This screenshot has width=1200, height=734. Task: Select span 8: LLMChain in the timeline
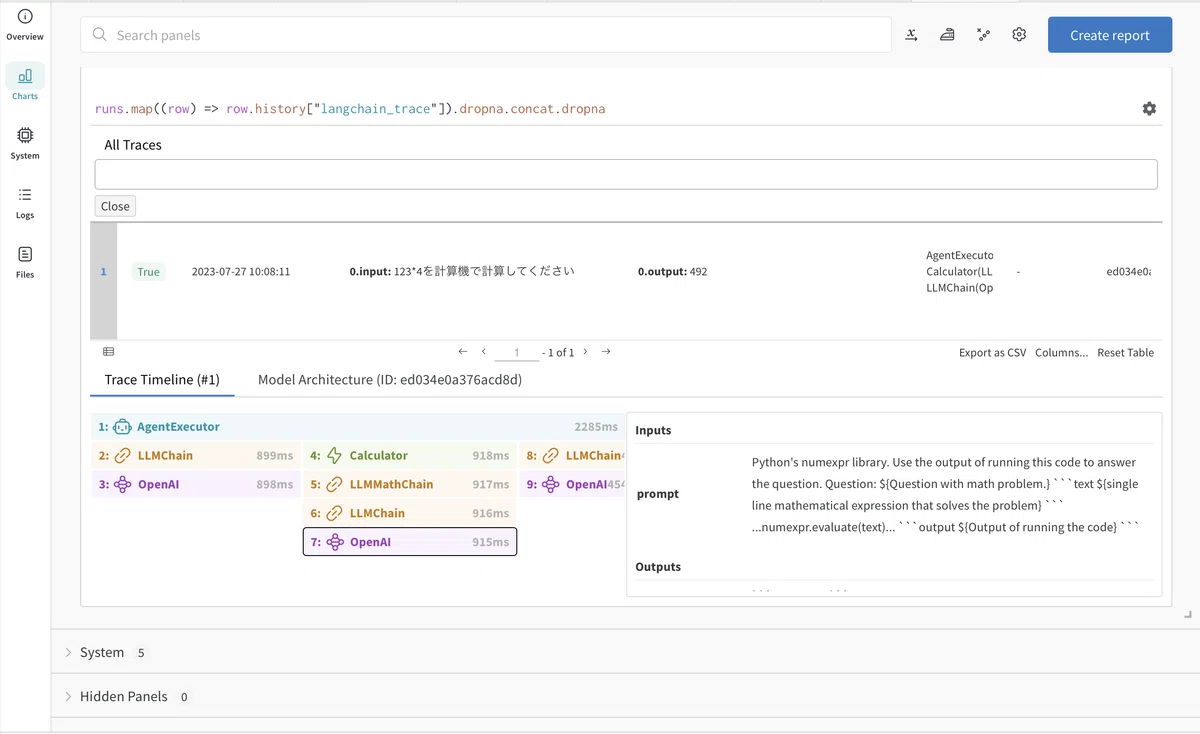[x=573, y=456]
